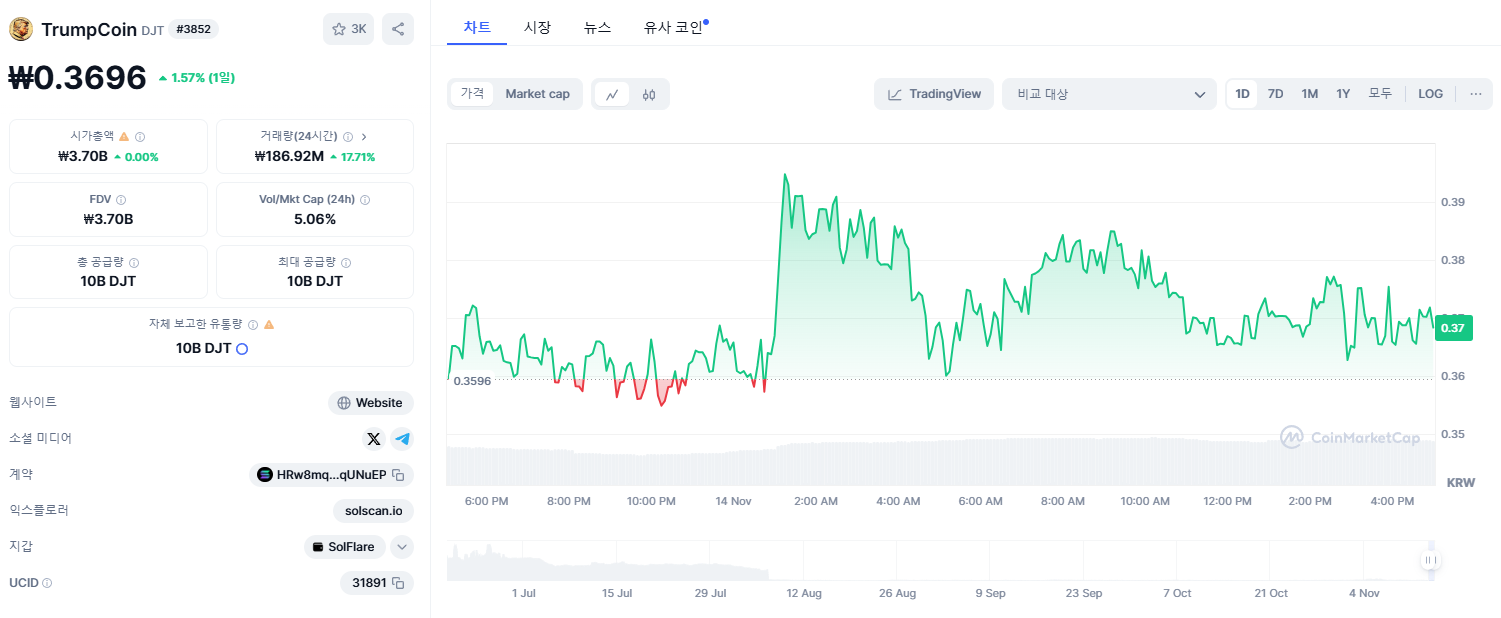Viewport: 1501px width, 618px height.
Task: Add TrumpCoin to watchlist with star button
Action: click(348, 29)
